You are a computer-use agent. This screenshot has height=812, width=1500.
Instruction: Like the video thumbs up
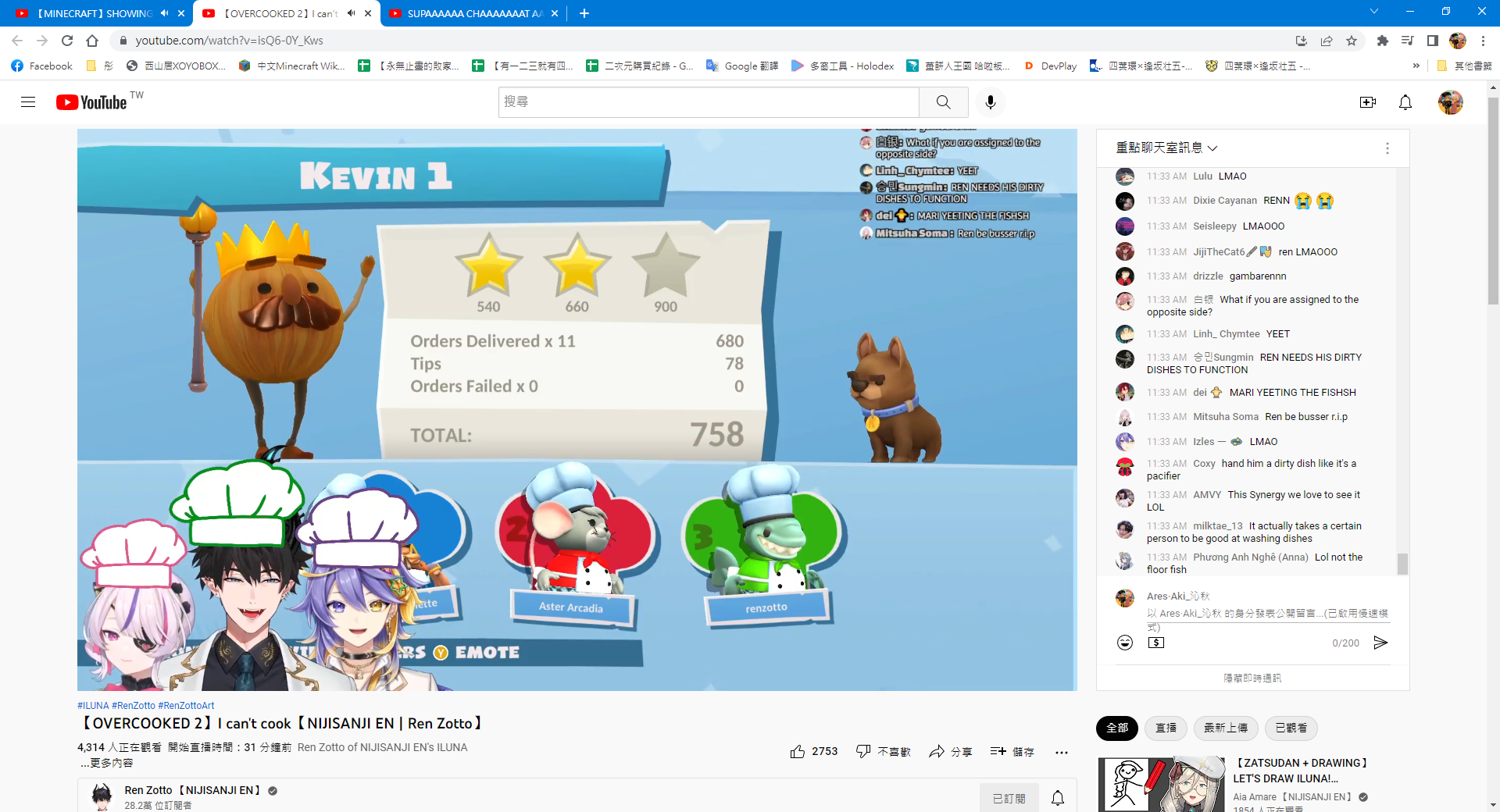(x=813, y=752)
